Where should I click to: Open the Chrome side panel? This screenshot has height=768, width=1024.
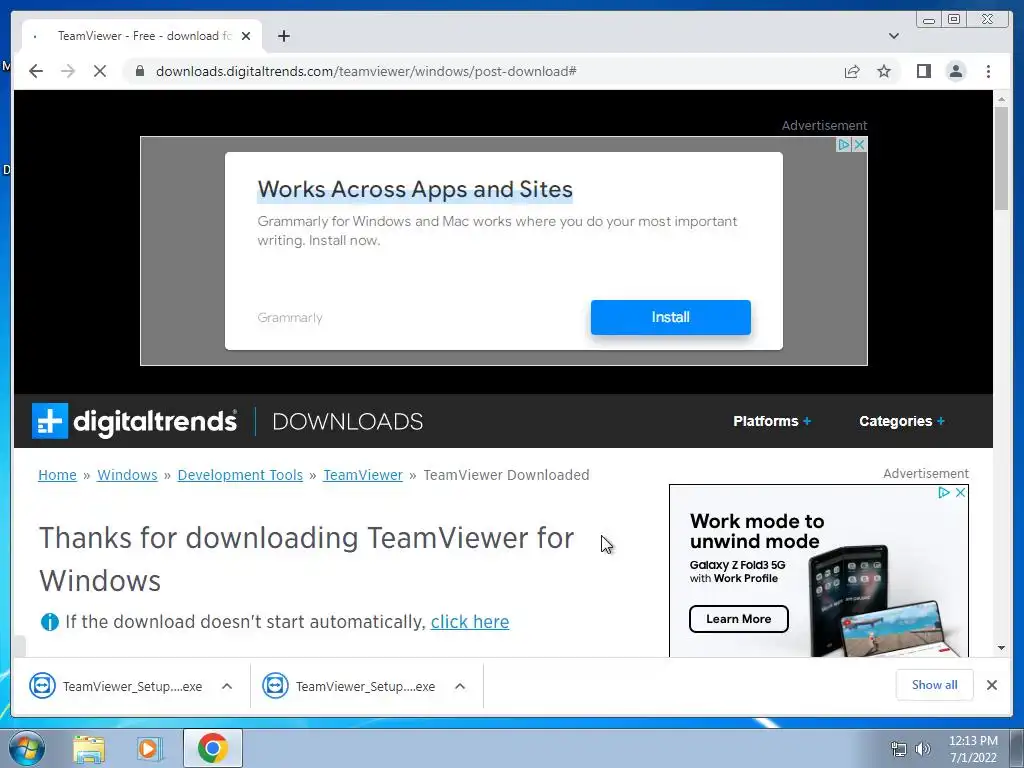pyautogui.click(x=923, y=71)
